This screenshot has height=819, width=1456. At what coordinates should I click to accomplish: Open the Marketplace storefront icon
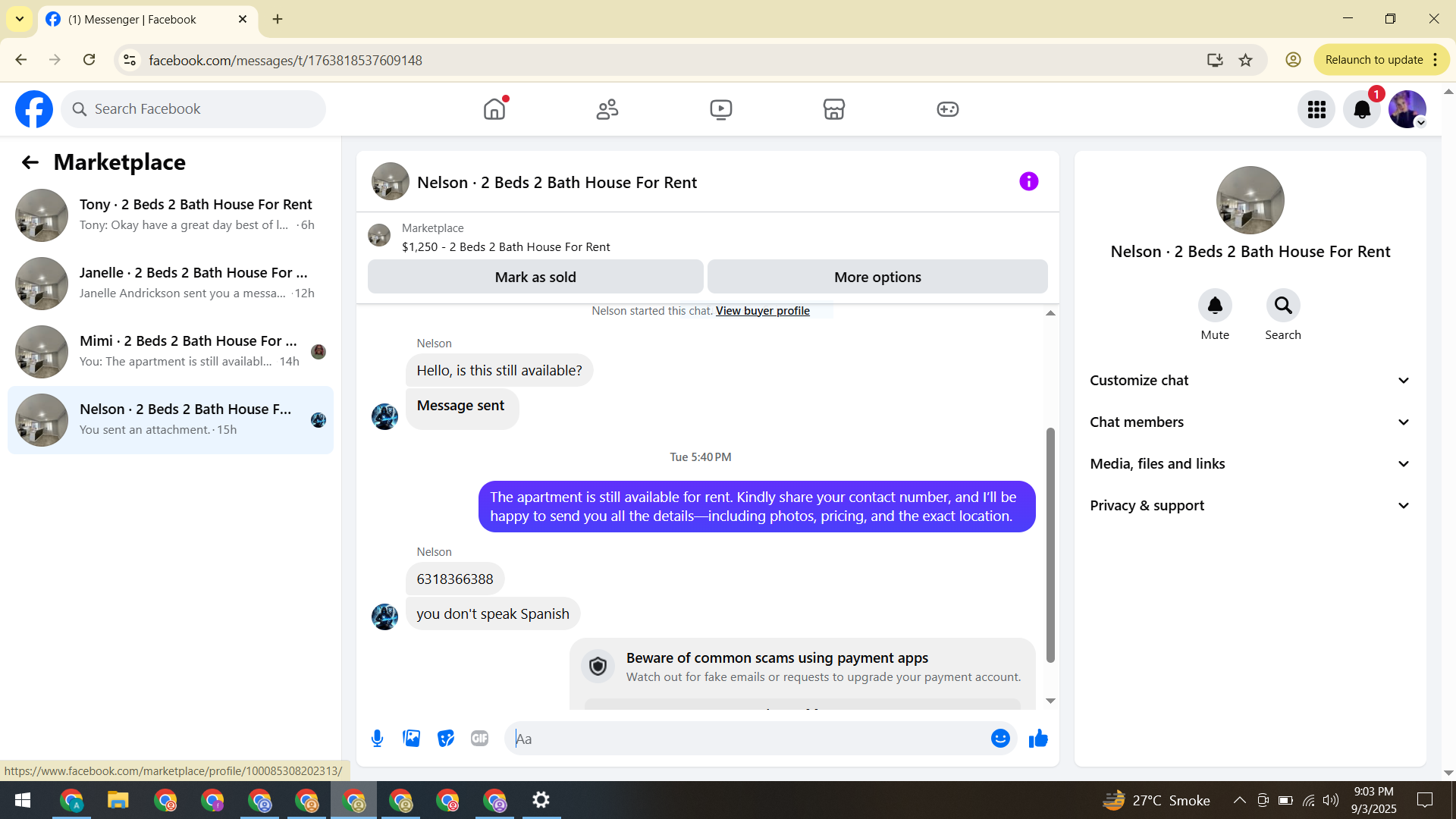834,109
